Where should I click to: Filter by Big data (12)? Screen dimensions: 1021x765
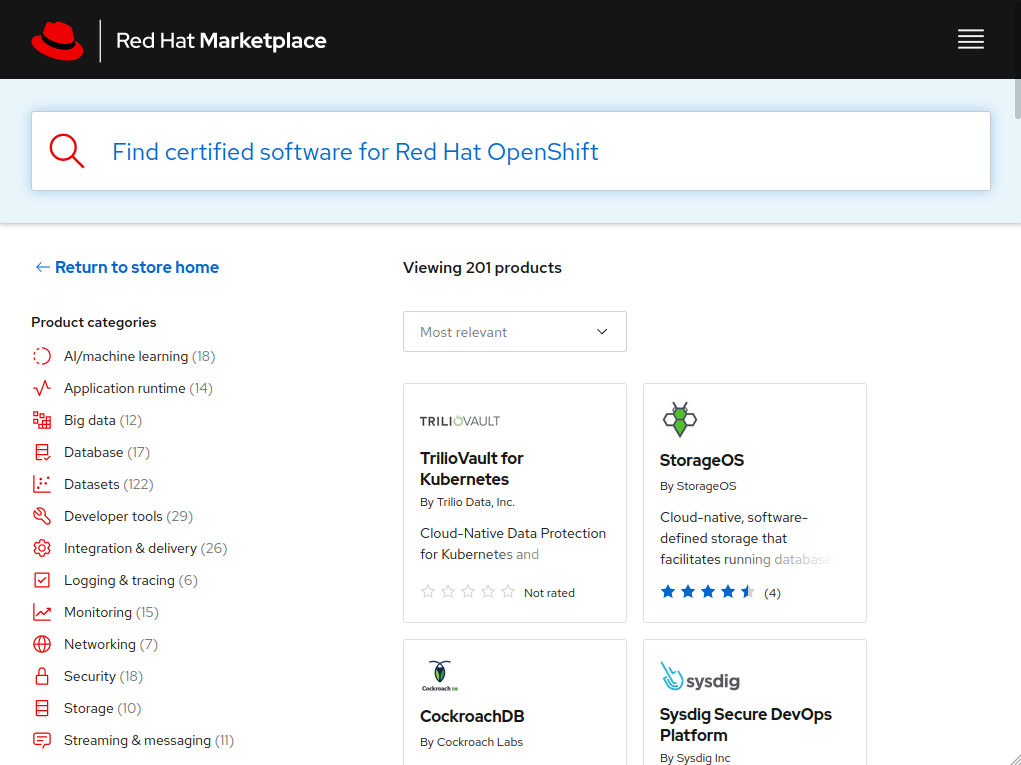pos(103,420)
